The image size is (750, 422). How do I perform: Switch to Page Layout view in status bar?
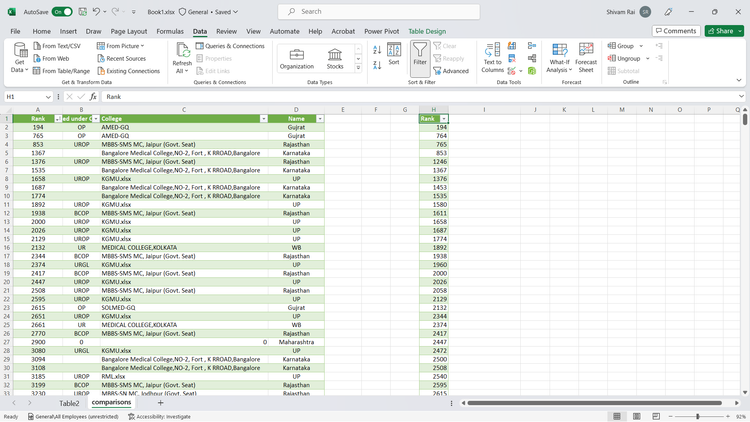[637, 417]
